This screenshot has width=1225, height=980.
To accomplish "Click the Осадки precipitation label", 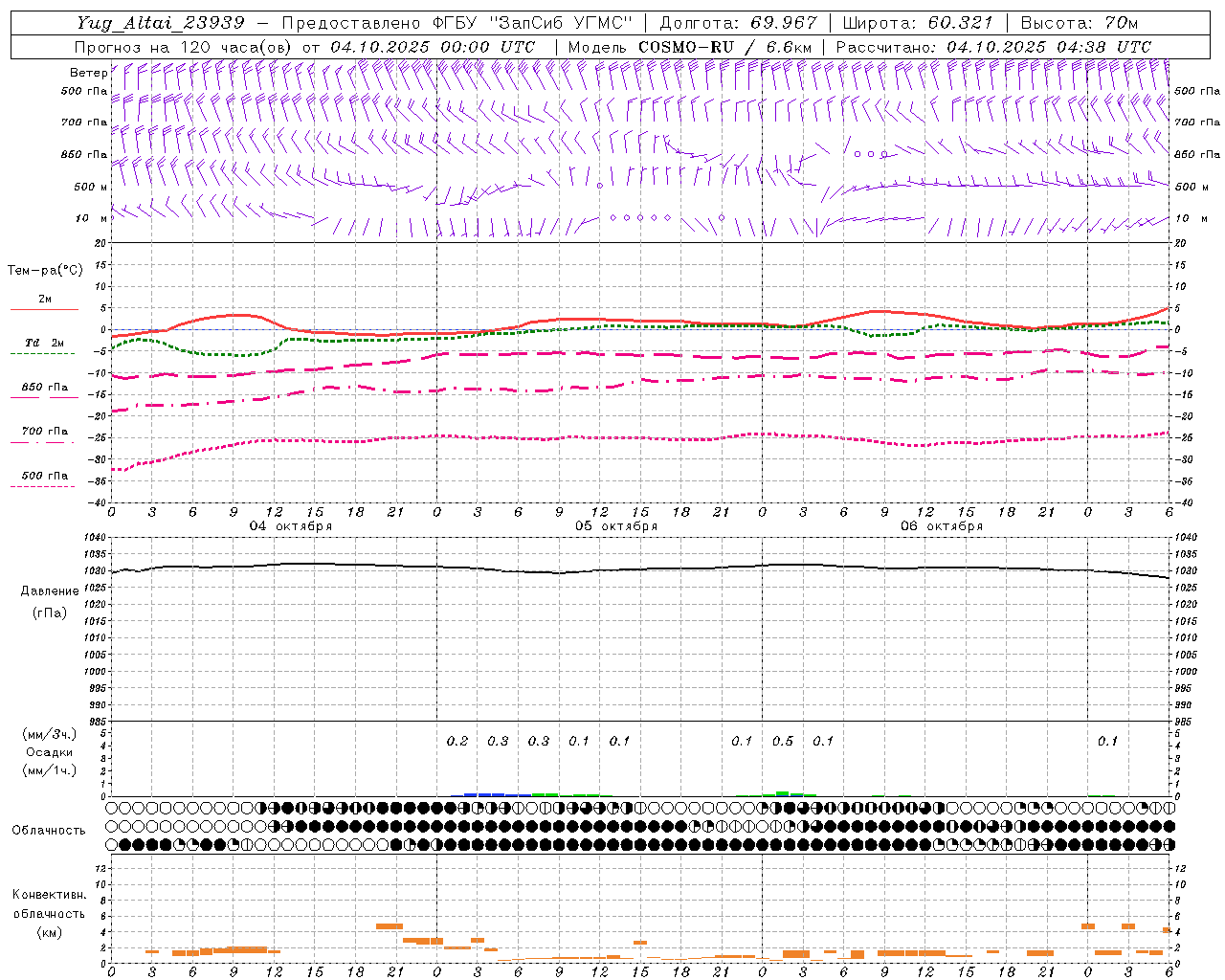I will point(50,753).
